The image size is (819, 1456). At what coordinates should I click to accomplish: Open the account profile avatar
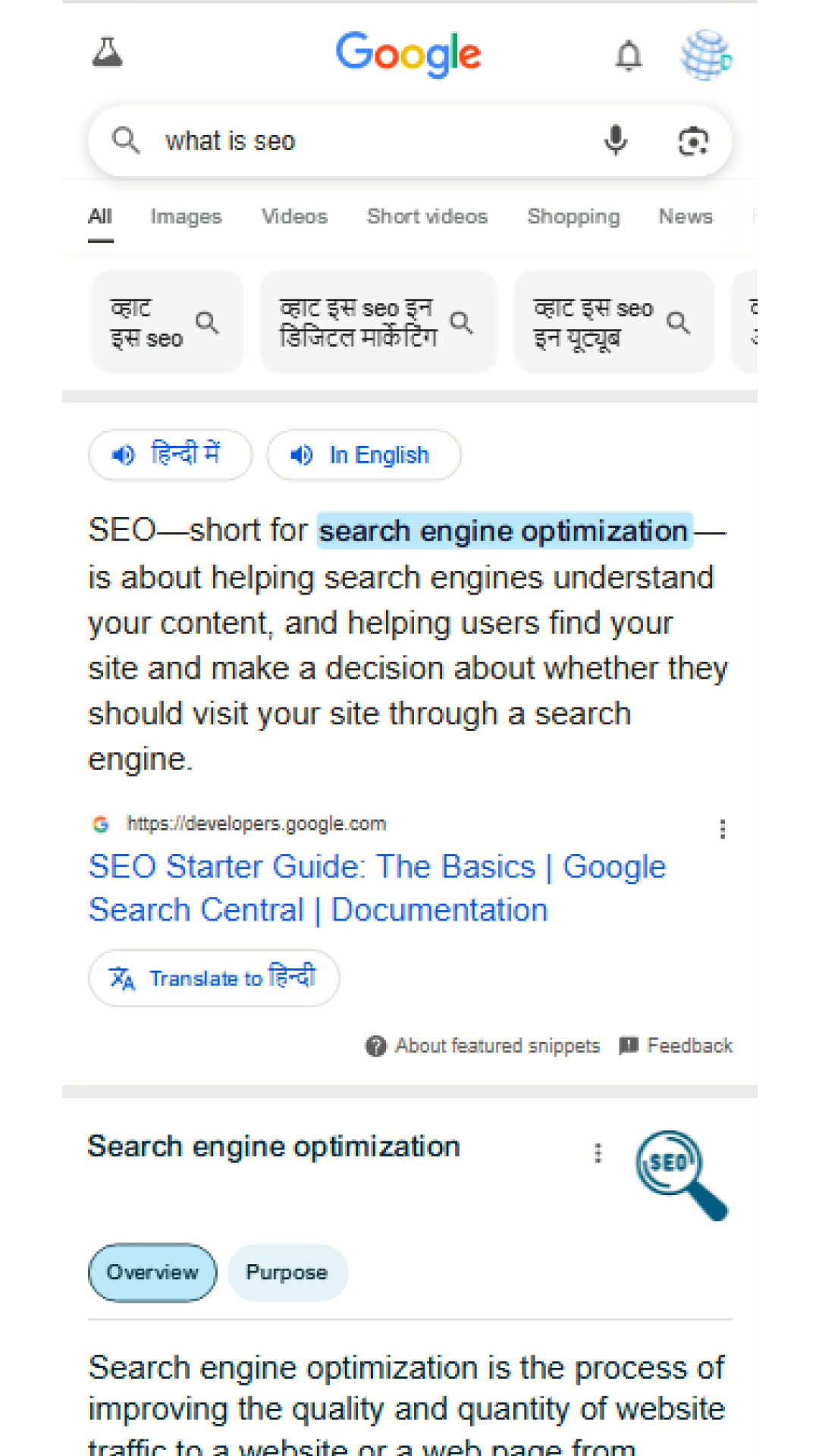[705, 55]
